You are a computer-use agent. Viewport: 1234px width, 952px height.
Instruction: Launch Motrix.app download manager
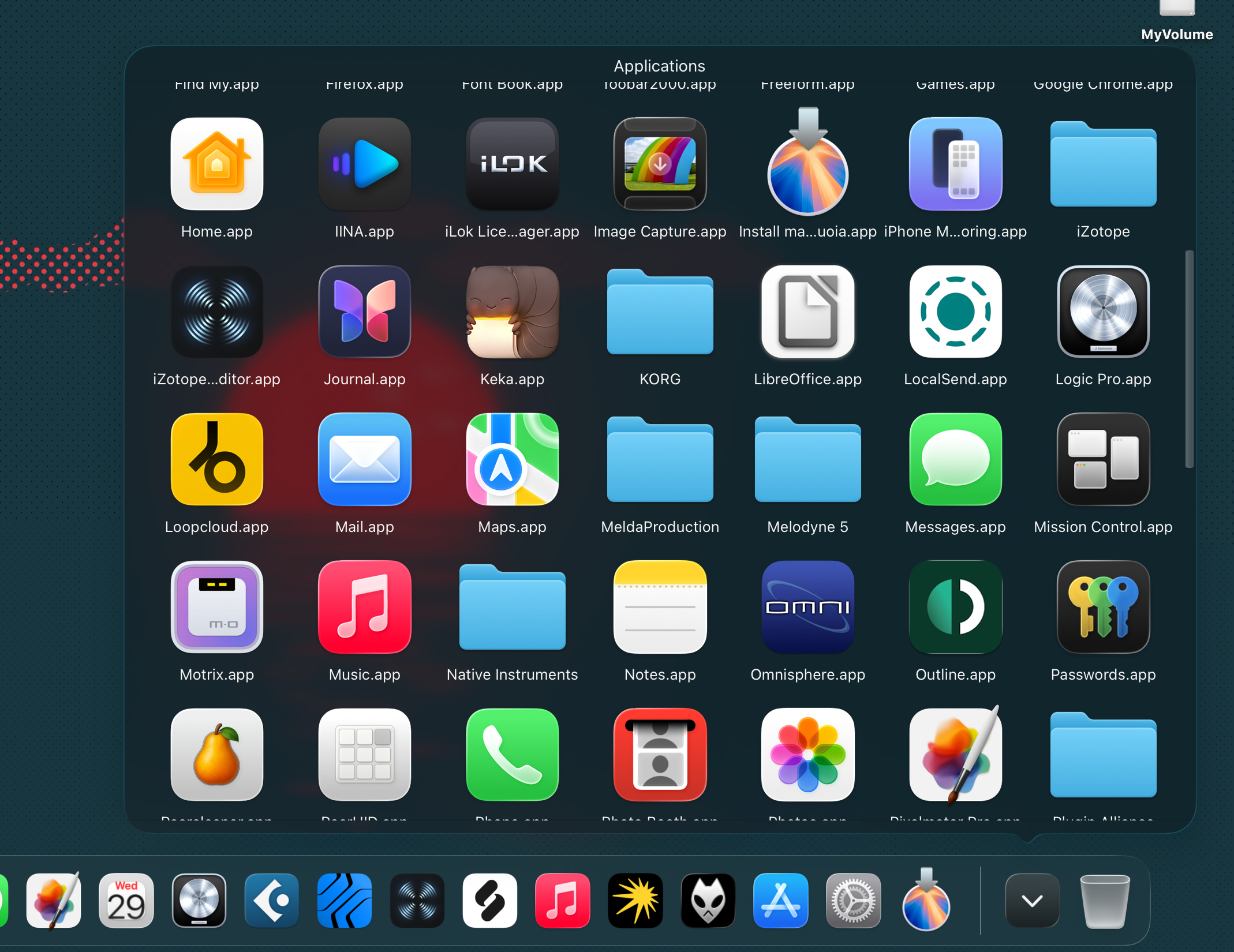click(216, 608)
